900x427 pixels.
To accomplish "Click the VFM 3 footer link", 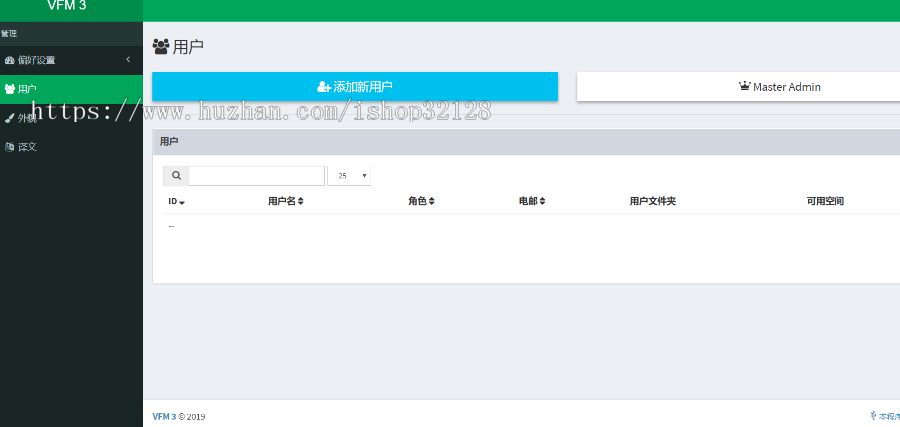I will pyautogui.click(x=164, y=417).
